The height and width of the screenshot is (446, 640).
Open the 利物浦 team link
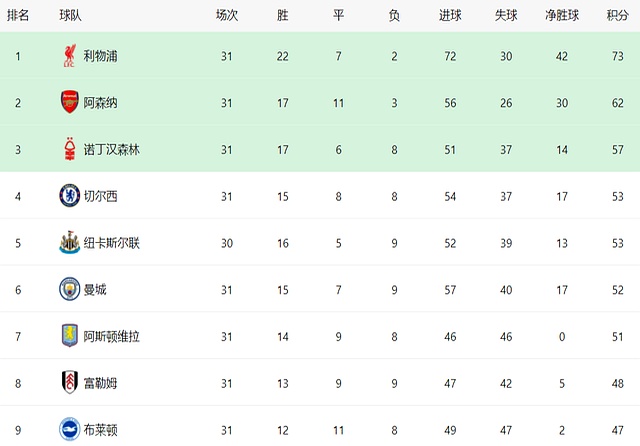101,56
